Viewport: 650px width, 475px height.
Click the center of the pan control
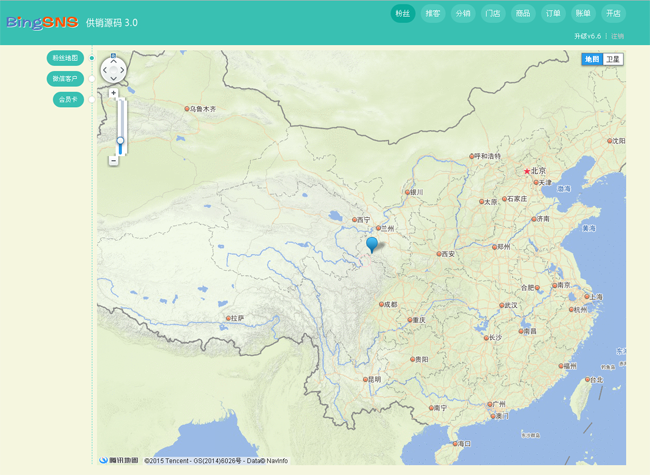[x=113, y=70]
